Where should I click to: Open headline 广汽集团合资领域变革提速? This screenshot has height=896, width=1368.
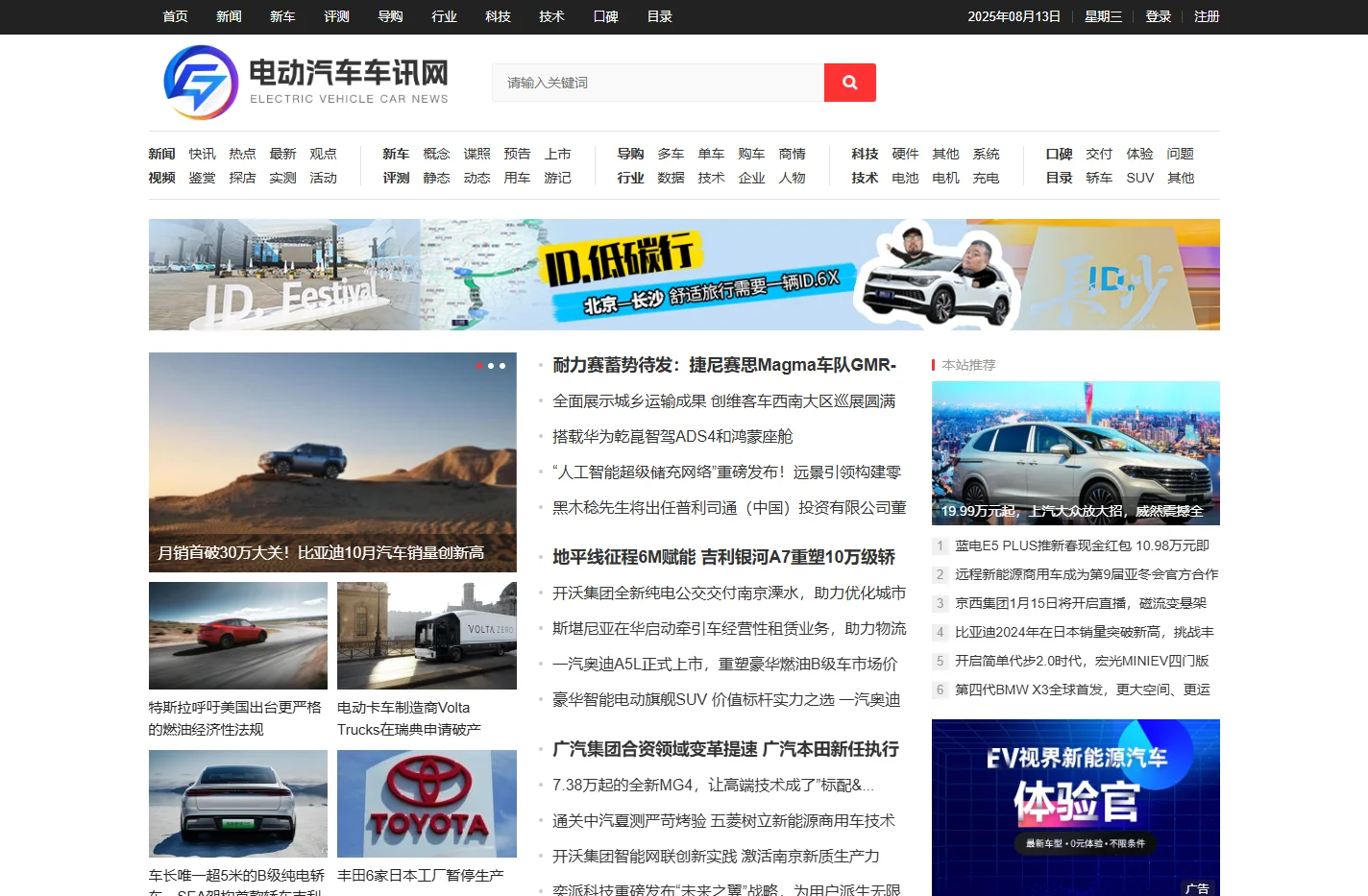coord(725,749)
